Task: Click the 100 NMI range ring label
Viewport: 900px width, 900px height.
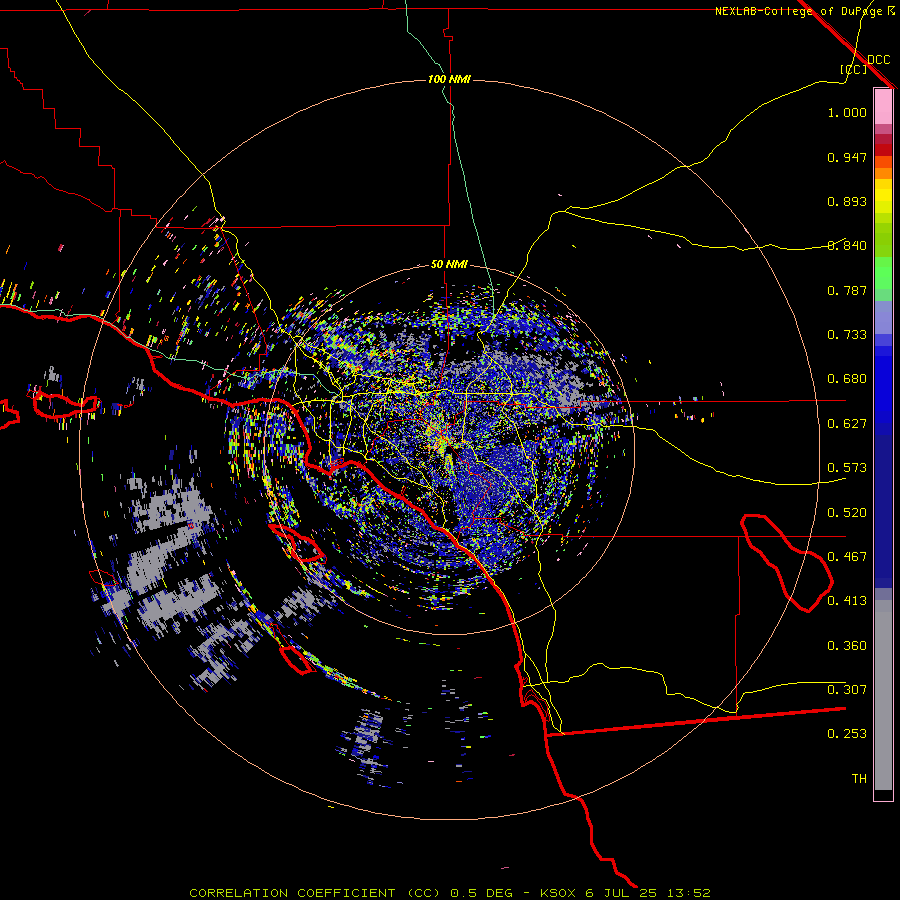Action: click(449, 79)
